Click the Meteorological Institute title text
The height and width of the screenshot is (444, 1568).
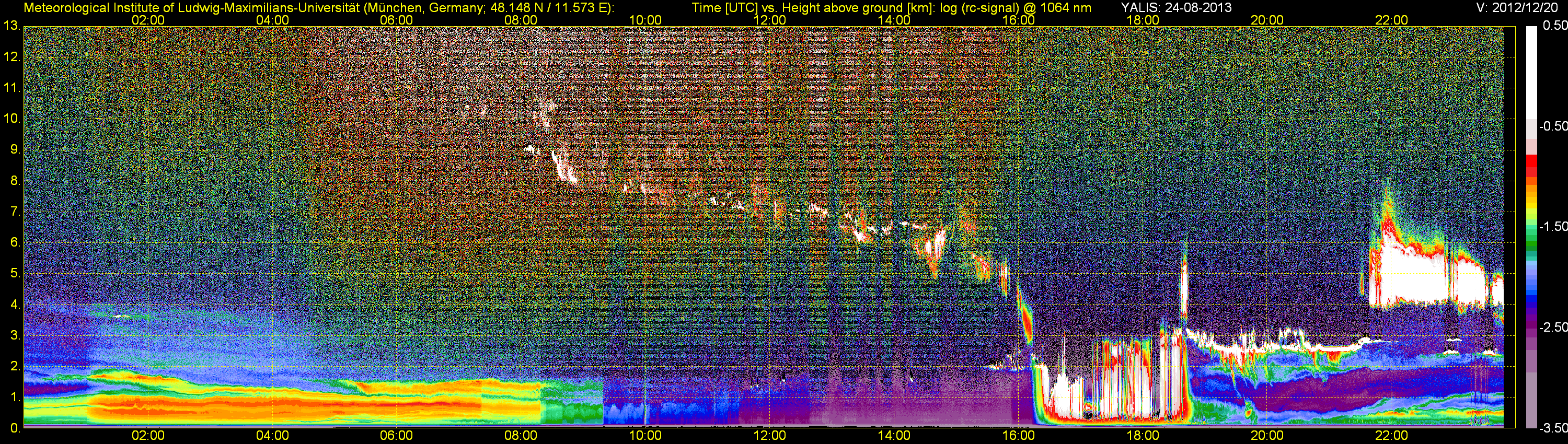pos(319,8)
